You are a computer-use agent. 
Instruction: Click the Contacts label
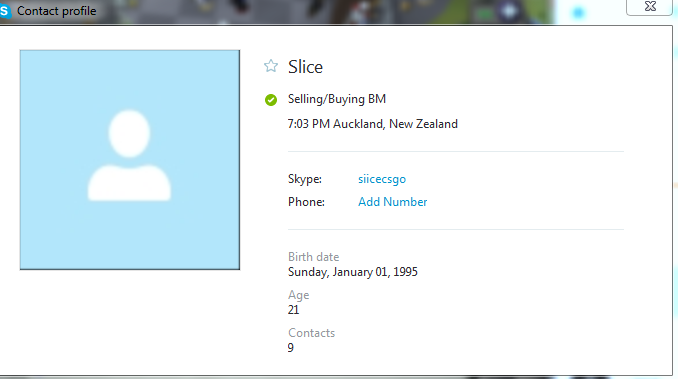point(311,333)
